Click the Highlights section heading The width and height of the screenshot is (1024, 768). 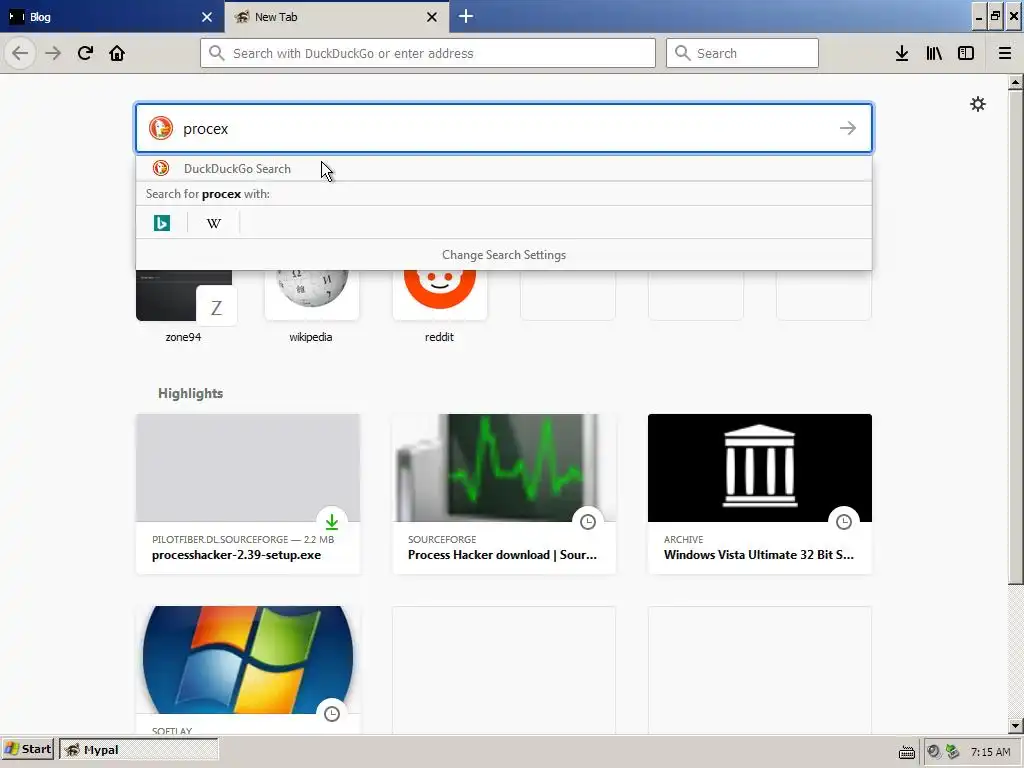click(x=191, y=393)
